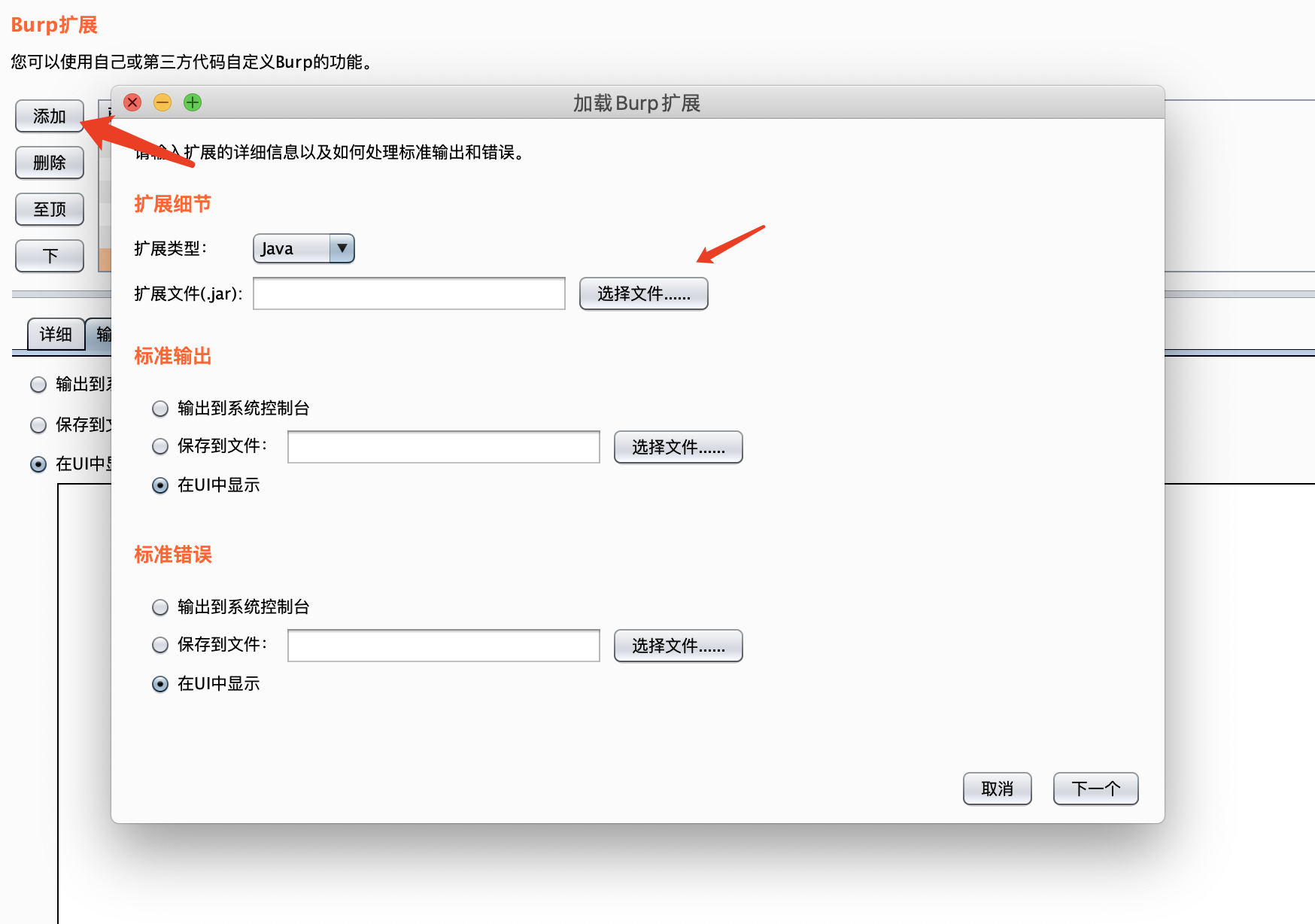Image resolution: width=1315 pixels, height=924 pixels.
Task: Open the 详细 tab in background window
Action: 56,334
